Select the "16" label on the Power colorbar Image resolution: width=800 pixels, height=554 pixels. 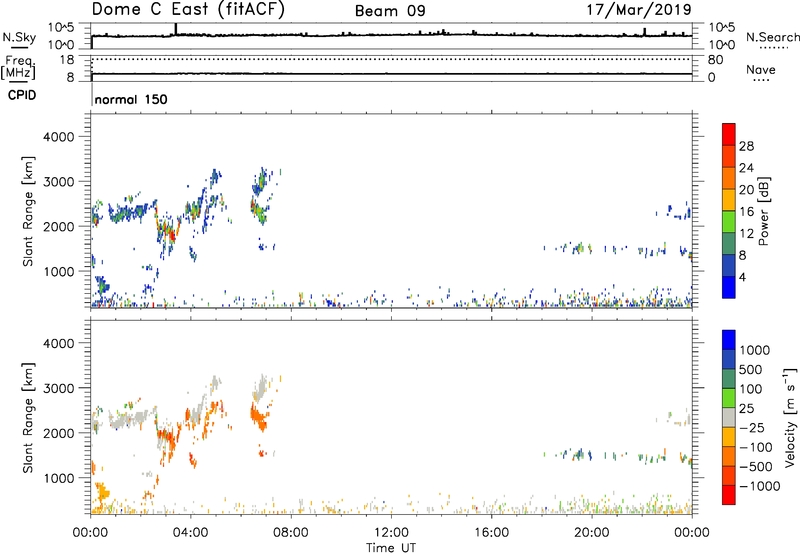[x=746, y=212]
